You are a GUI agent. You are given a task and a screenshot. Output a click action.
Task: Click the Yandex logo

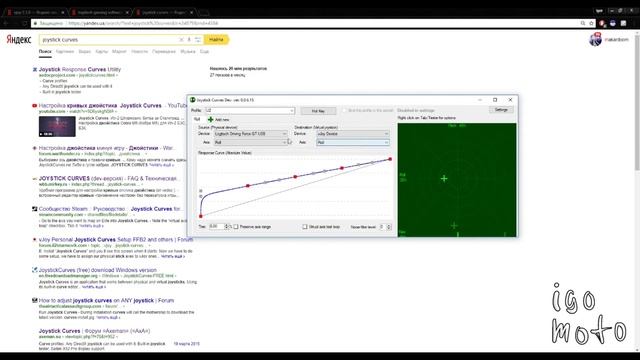[19, 40]
